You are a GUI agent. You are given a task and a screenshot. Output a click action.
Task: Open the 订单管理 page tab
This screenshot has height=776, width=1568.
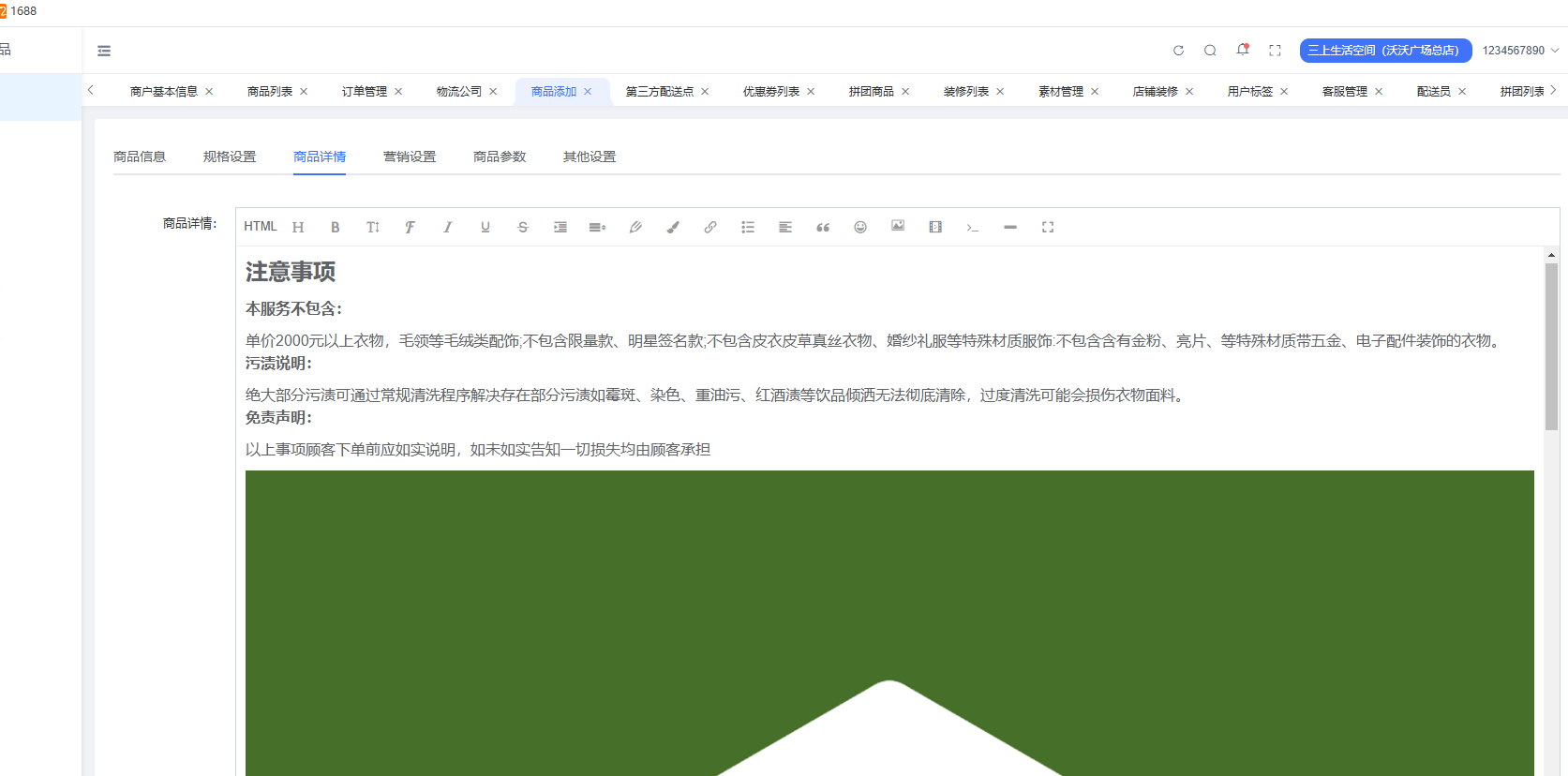click(364, 92)
